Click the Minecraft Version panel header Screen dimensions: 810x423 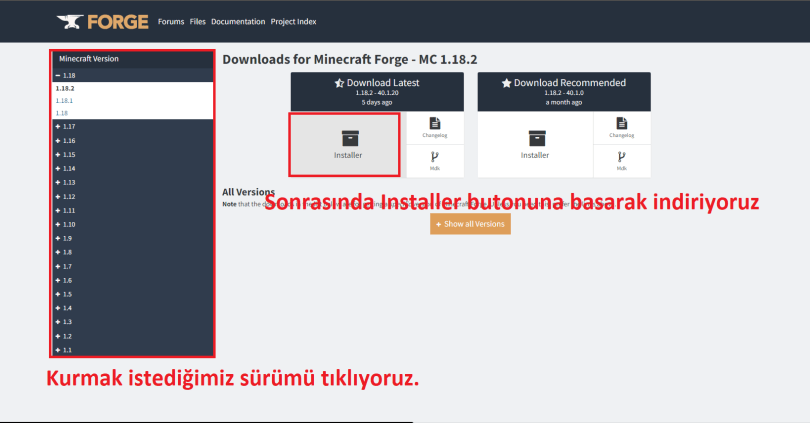pyautogui.click(x=133, y=59)
